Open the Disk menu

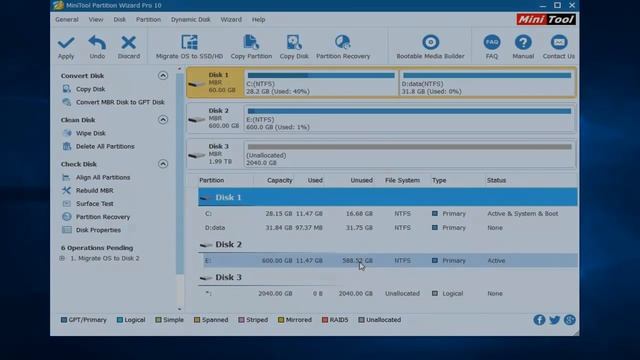pyautogui.click(x=120, y=20)
